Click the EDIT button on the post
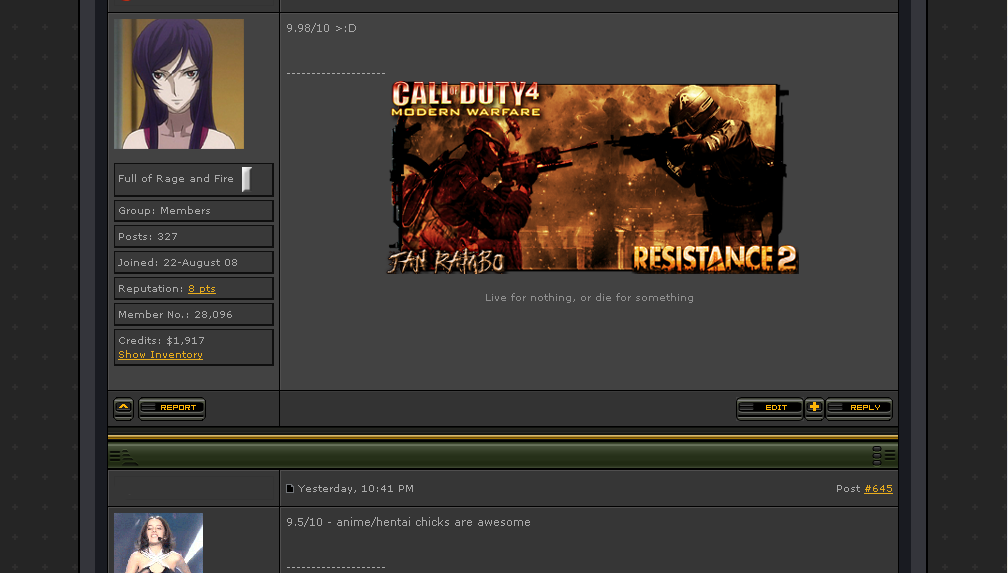This screenshot has width=1008, height=573. coord(770,408)
